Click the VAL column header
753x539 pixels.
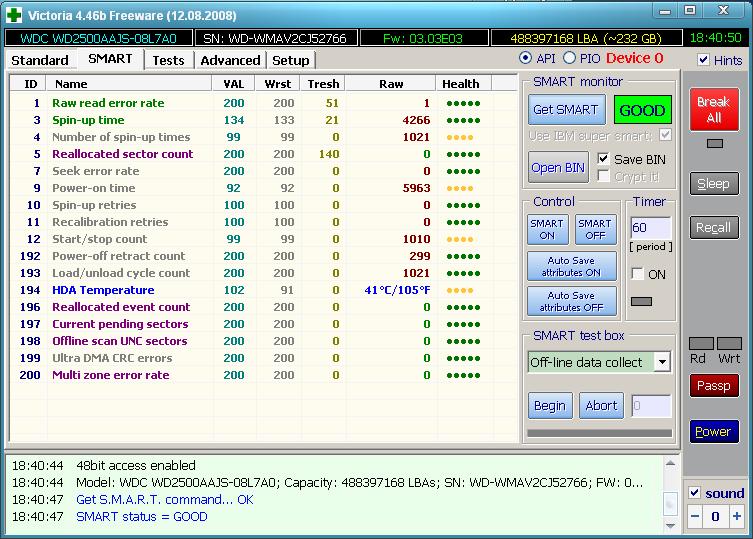pos(233,84)
